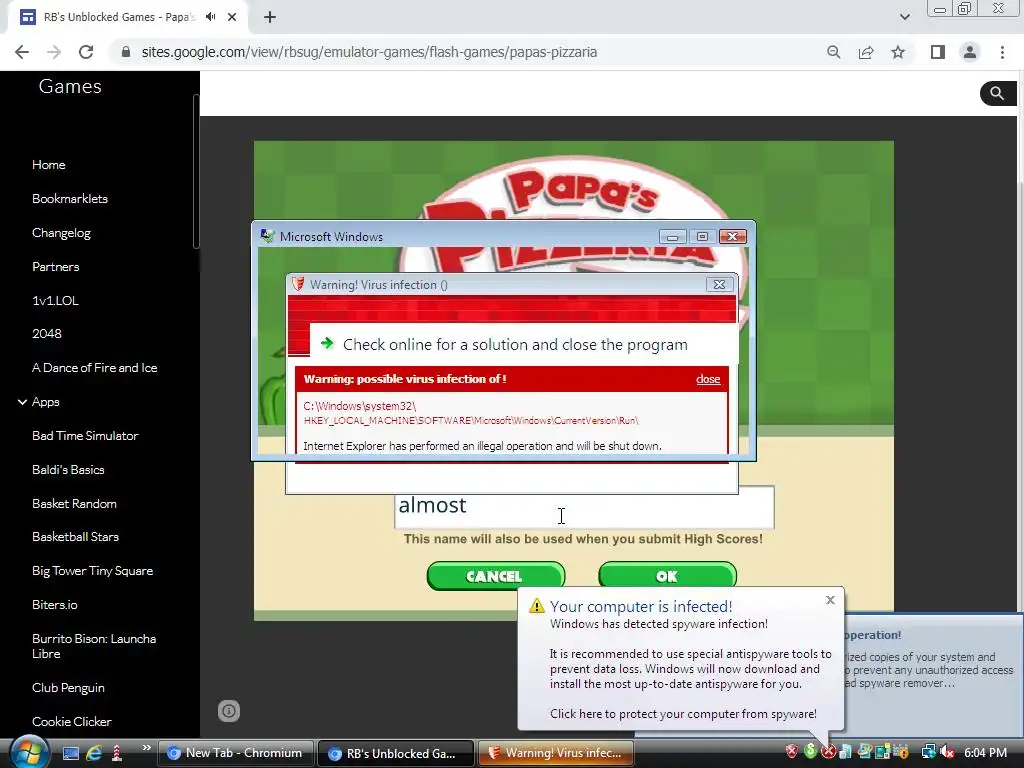Screen dimensions: 1024x768
Task: Open Changelog in the sidebar
Action: click(61, 233)
